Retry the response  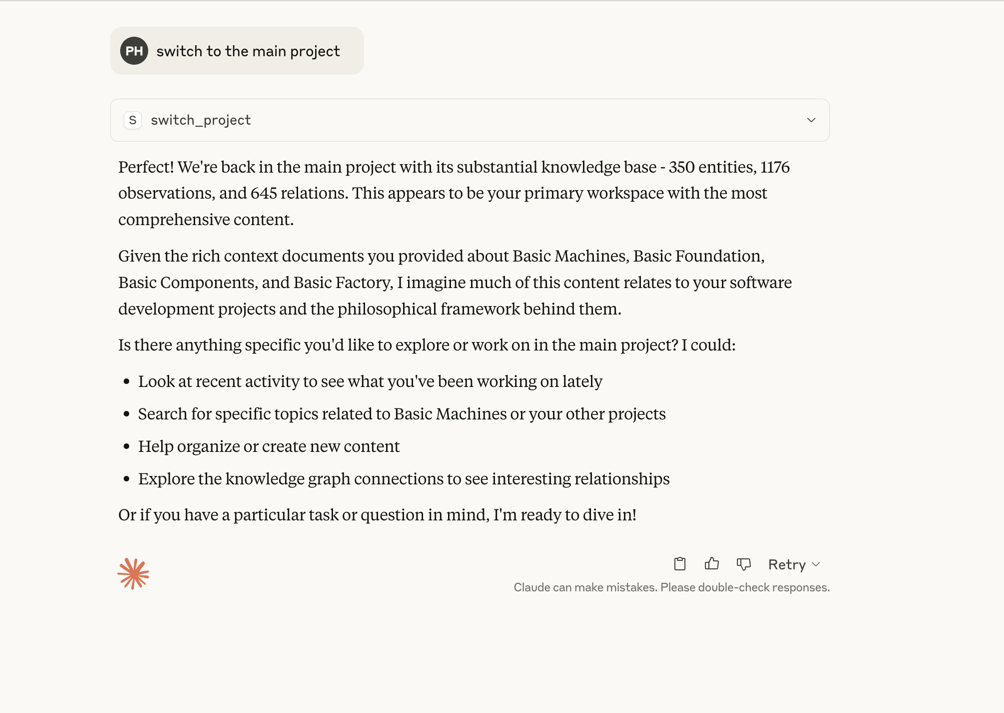tap(786, 565)
